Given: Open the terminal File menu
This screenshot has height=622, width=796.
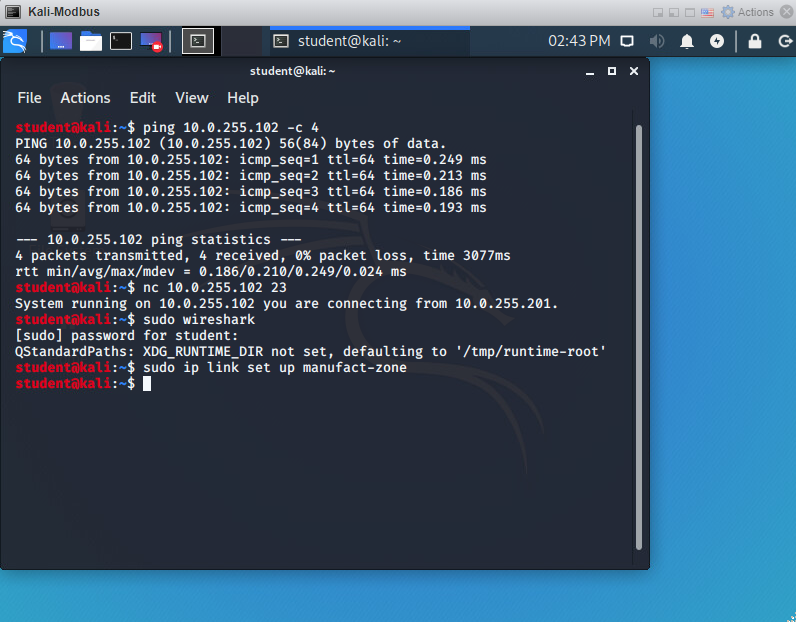Looking at the screenshot, I should (29, 98).
